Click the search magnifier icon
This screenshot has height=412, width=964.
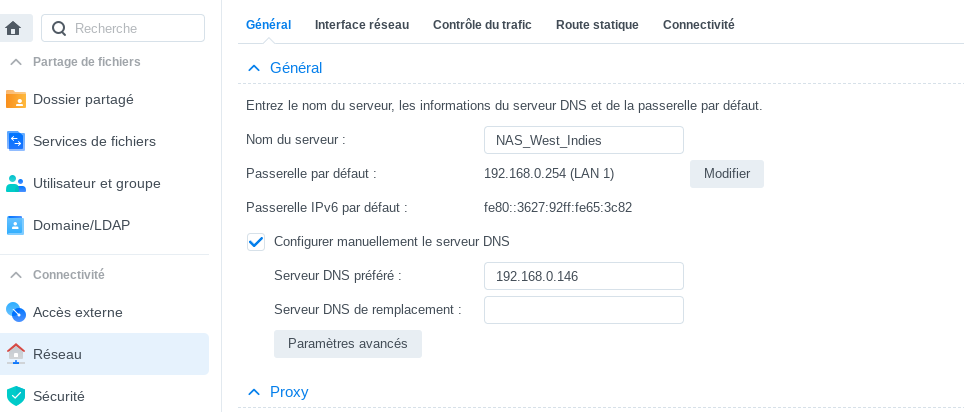tap(59, 28)
